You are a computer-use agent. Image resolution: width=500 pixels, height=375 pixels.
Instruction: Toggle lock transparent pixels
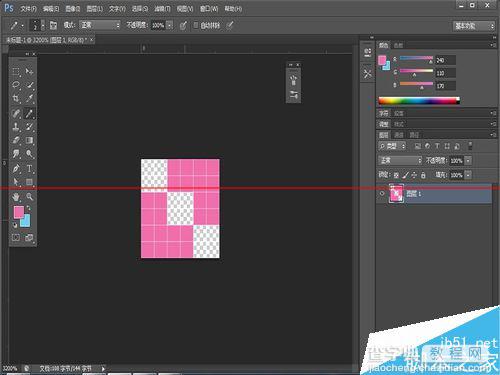396,175
